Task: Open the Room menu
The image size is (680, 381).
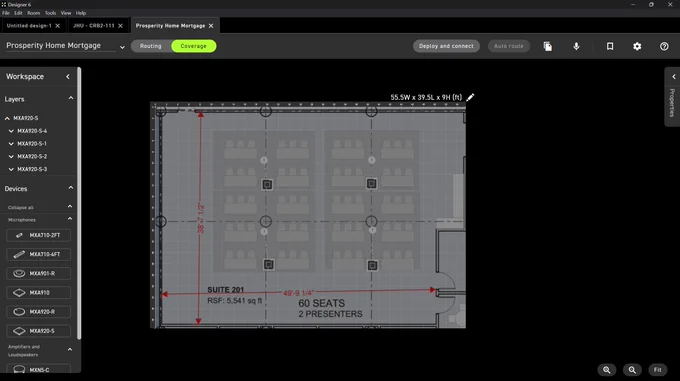Action: (33, 13)
